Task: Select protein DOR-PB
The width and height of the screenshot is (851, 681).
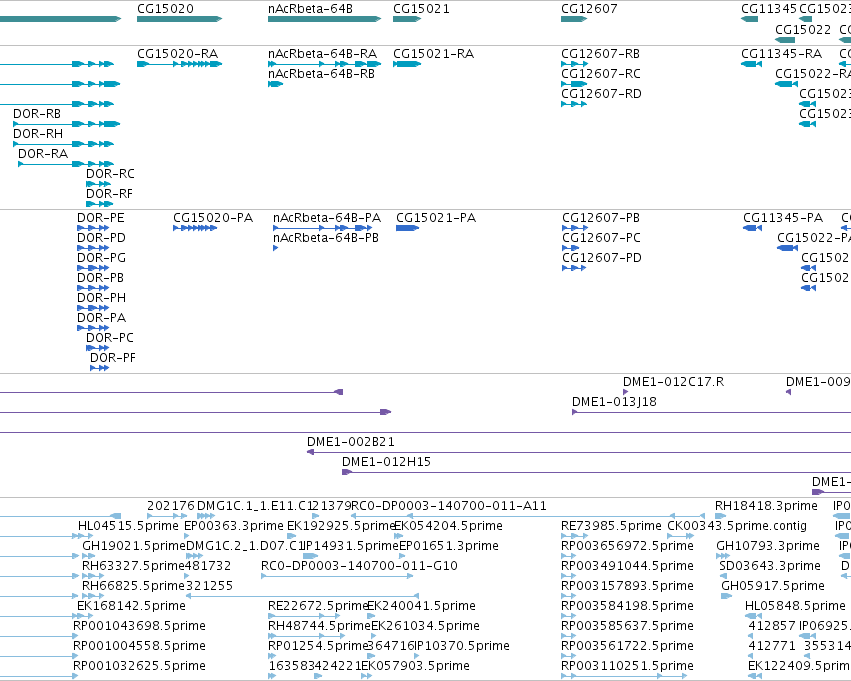Action: click(x=100, y=278)
